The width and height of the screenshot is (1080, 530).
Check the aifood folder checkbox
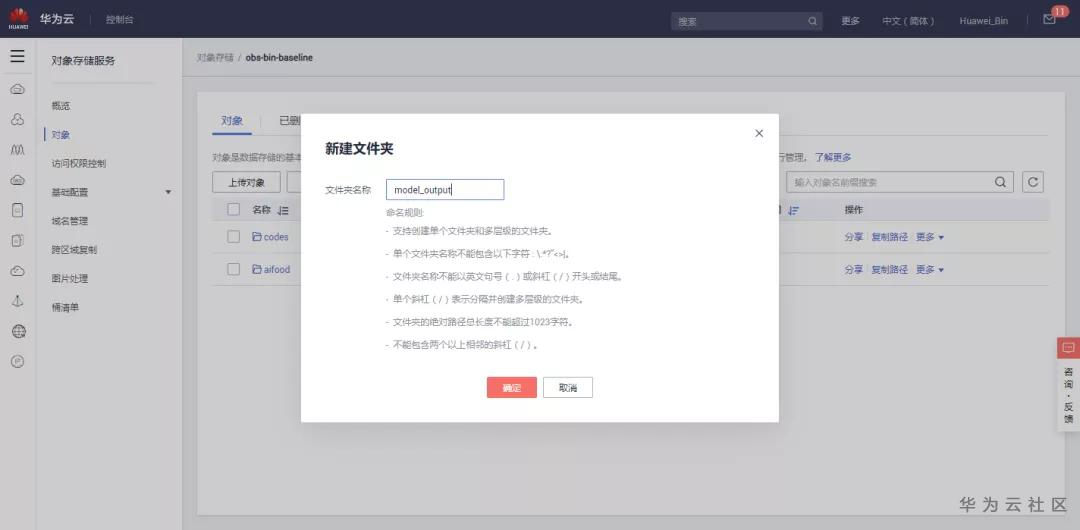[233, 269]
